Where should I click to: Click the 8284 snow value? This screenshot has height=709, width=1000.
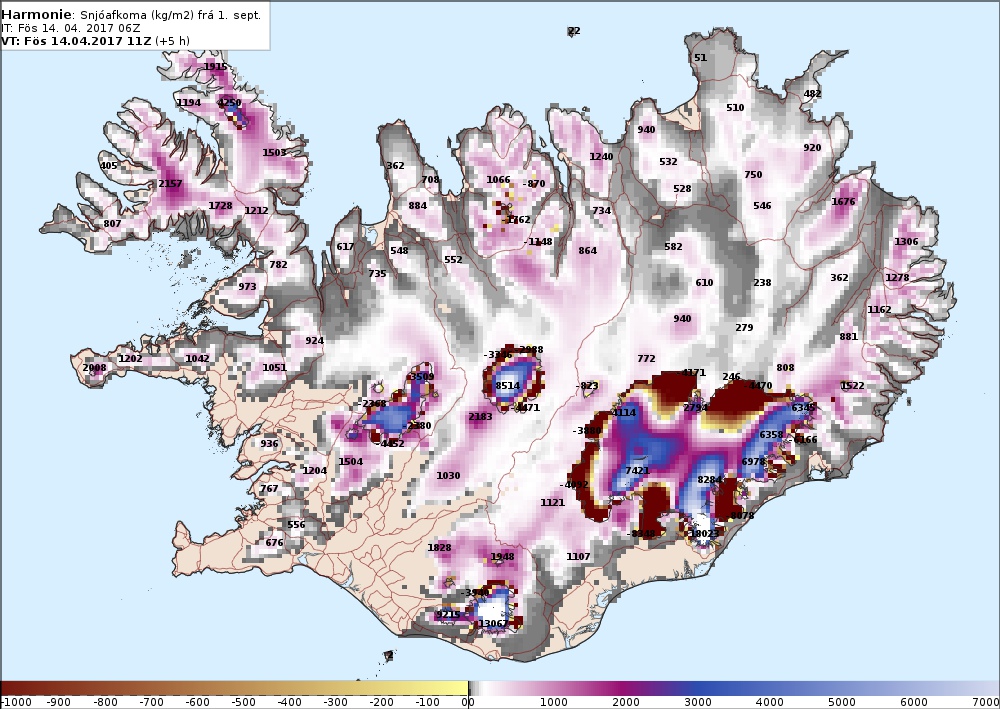(709, 479)
